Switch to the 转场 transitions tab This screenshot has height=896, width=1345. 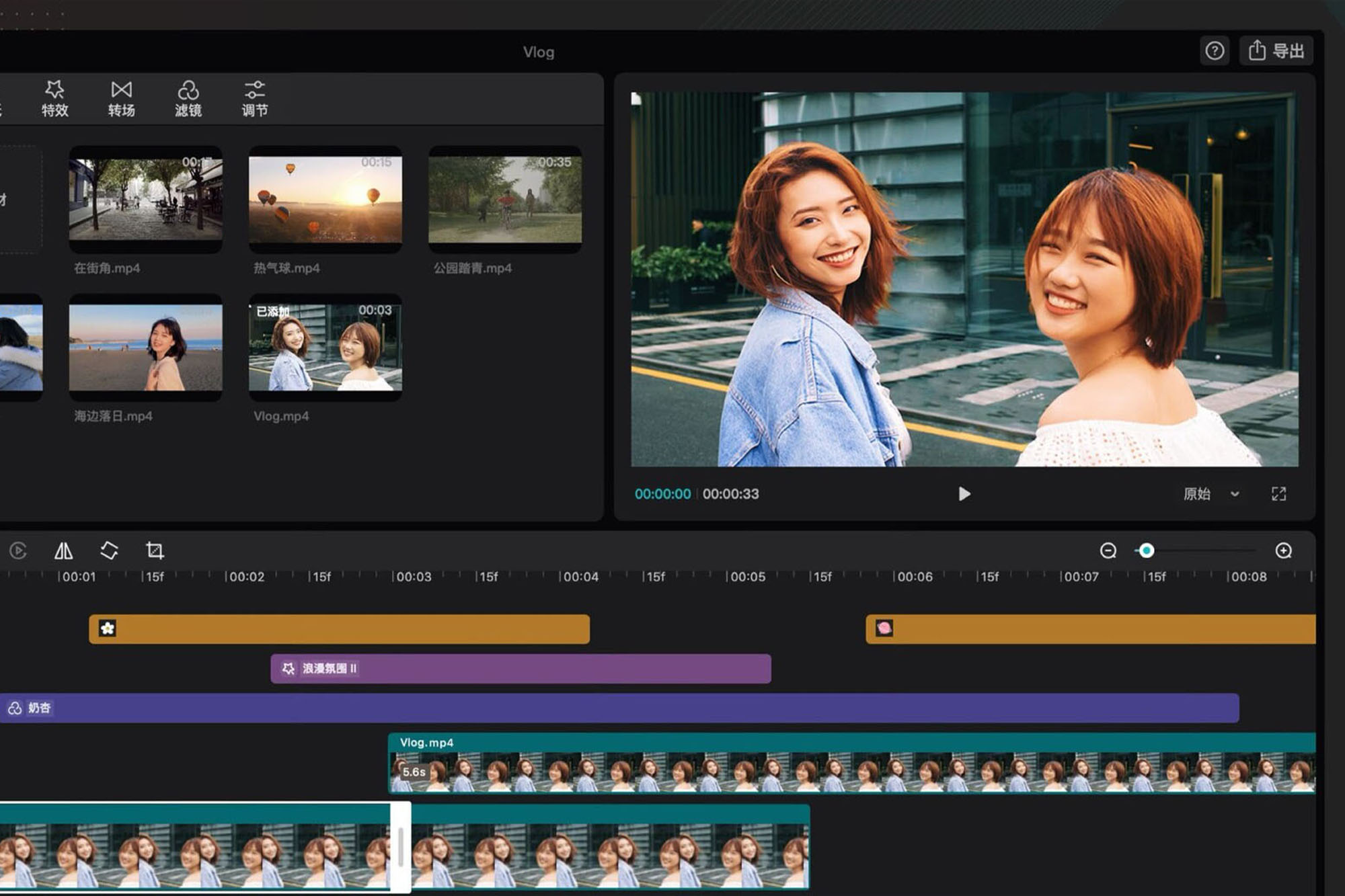122,99
